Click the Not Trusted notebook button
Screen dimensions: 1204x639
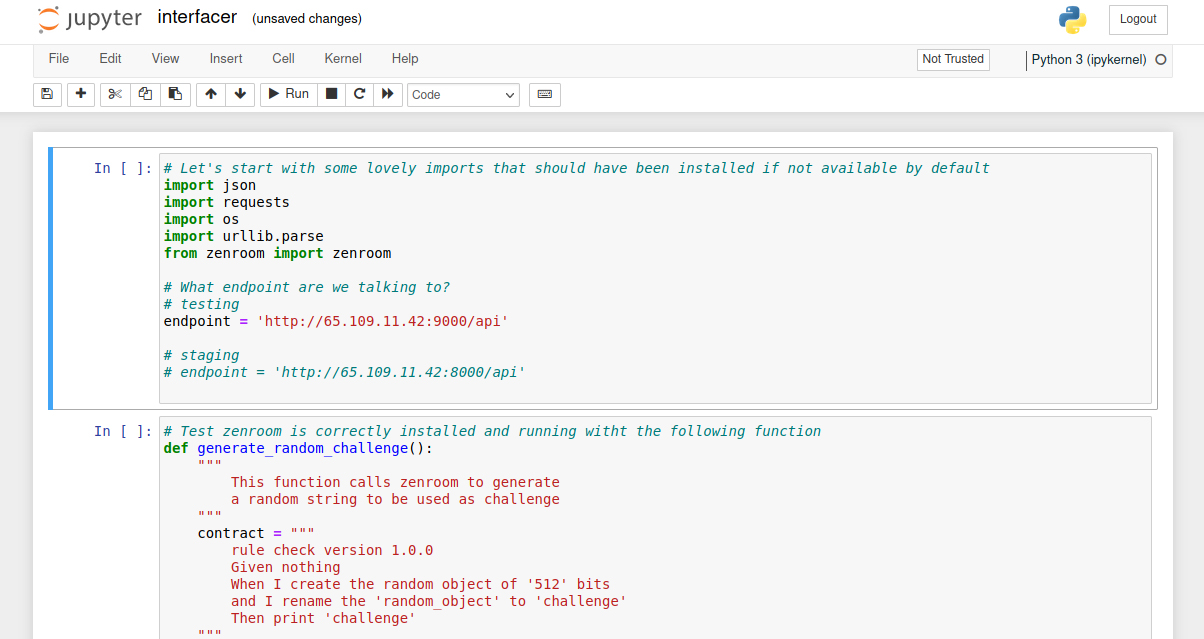pos(953,59)
